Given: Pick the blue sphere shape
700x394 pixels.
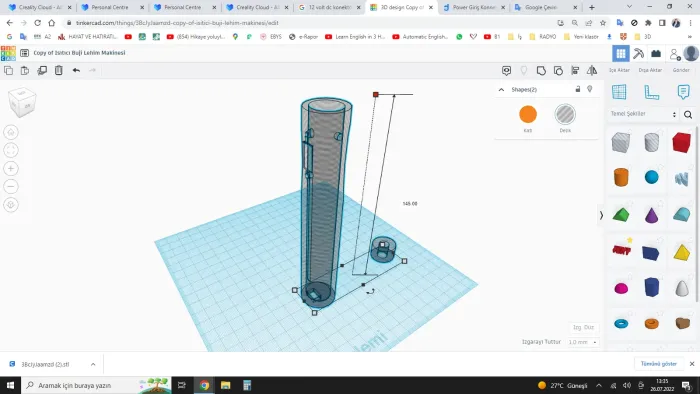Looking at the screenshot, I should [x=651, y=177].
